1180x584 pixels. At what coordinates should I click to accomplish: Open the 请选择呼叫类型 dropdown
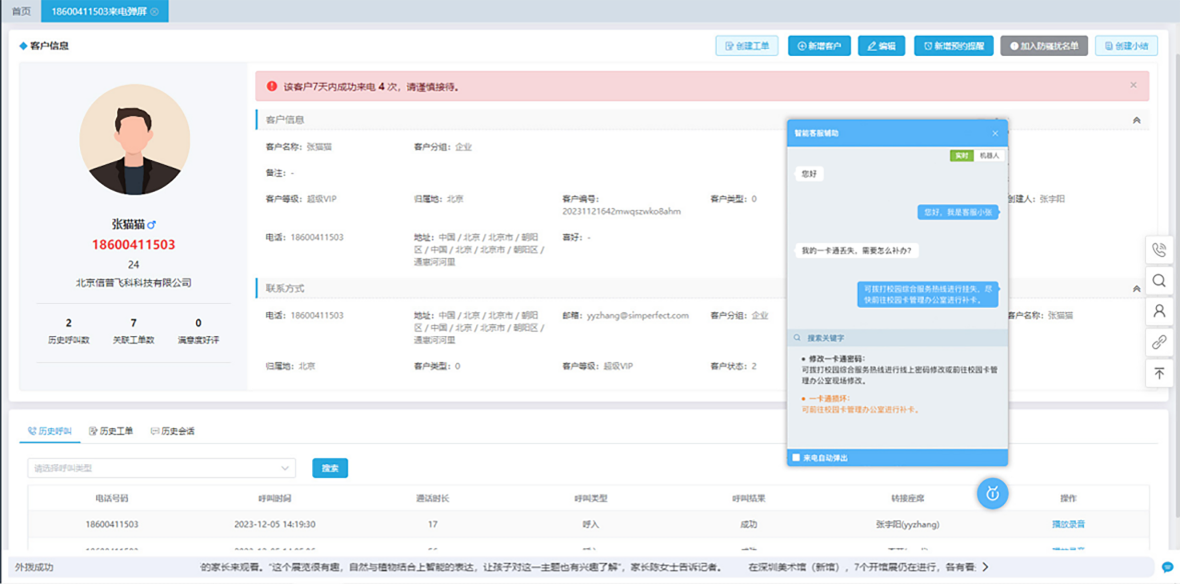(161, 468)
